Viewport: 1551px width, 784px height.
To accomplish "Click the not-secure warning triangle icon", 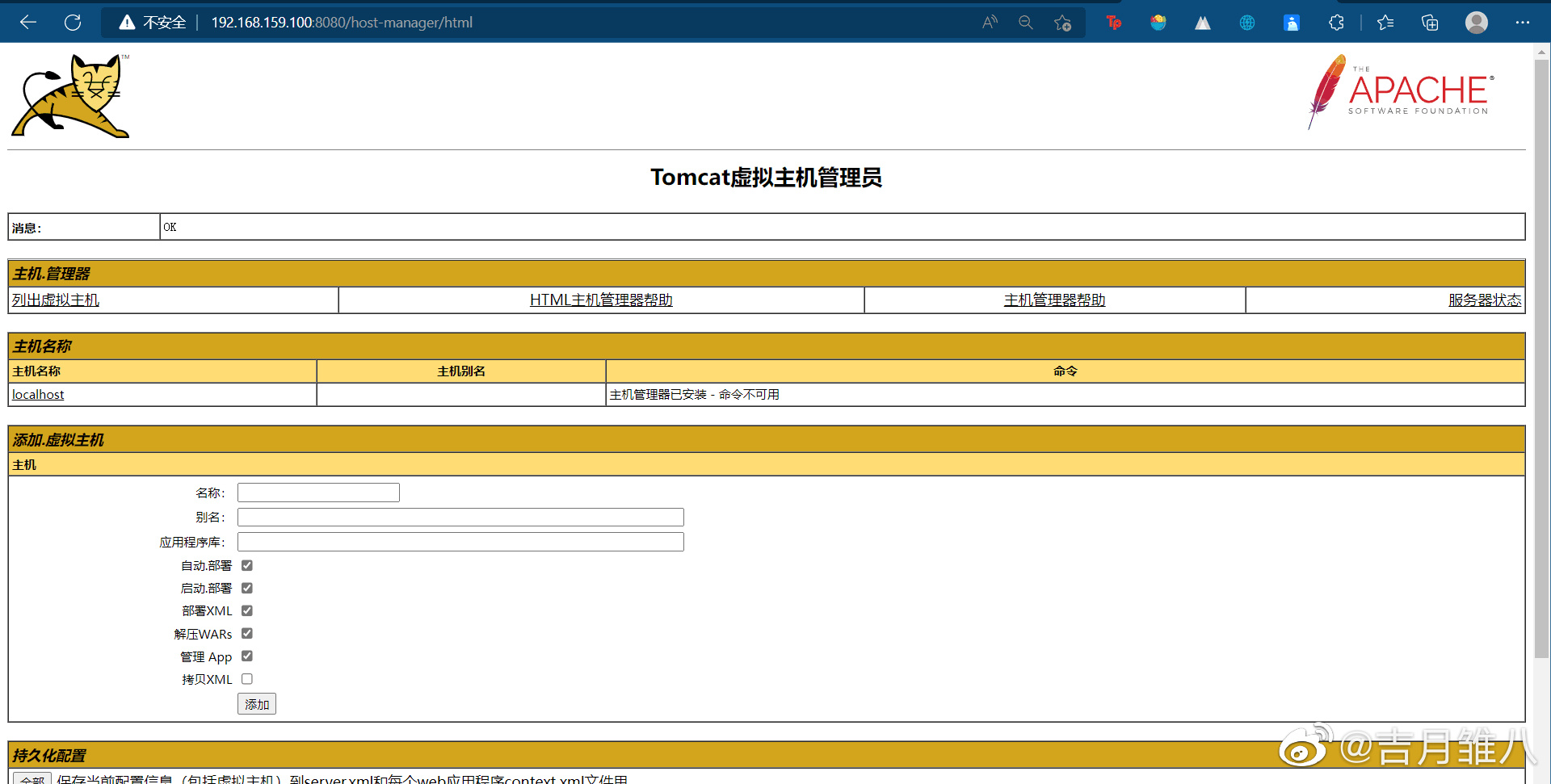I will click(127, 23).
